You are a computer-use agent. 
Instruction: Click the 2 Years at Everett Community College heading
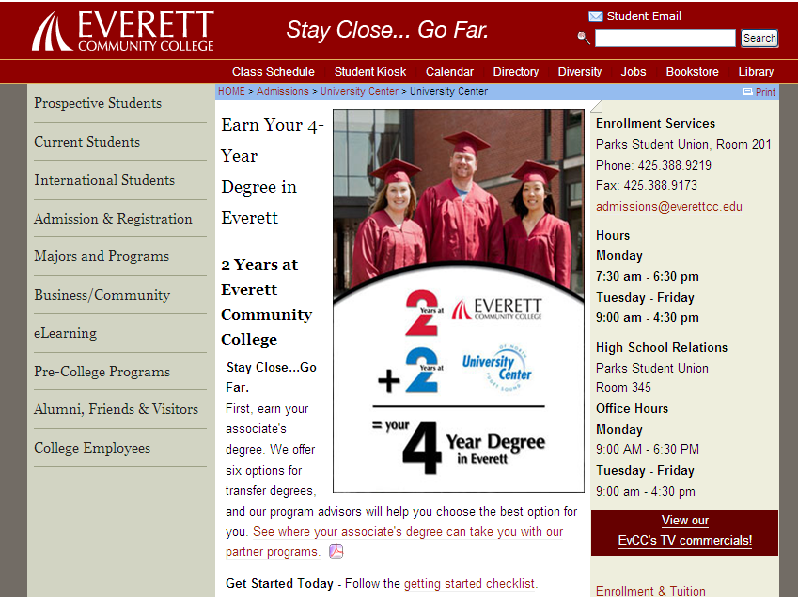[266, 302]
